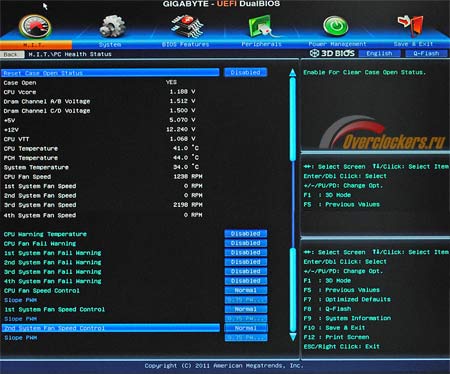Click Slope PWM value under 1st System Fan

pos(245,318)
